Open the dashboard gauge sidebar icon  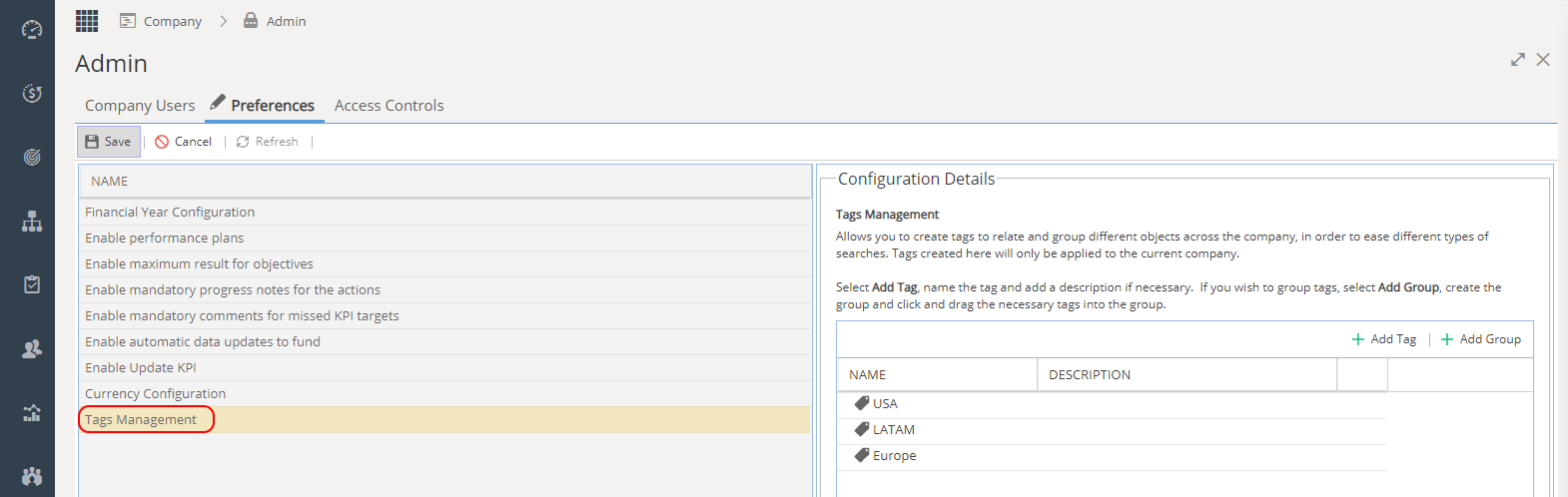pyautogui.click(x=32, y=30)
